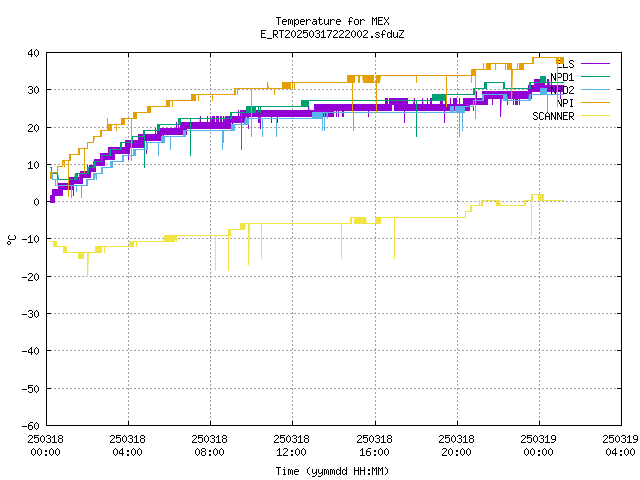Screen dimensions: 640x480
Task: Click the x-axis tick label 250318 16:00
Action: (x=374, y=446)
